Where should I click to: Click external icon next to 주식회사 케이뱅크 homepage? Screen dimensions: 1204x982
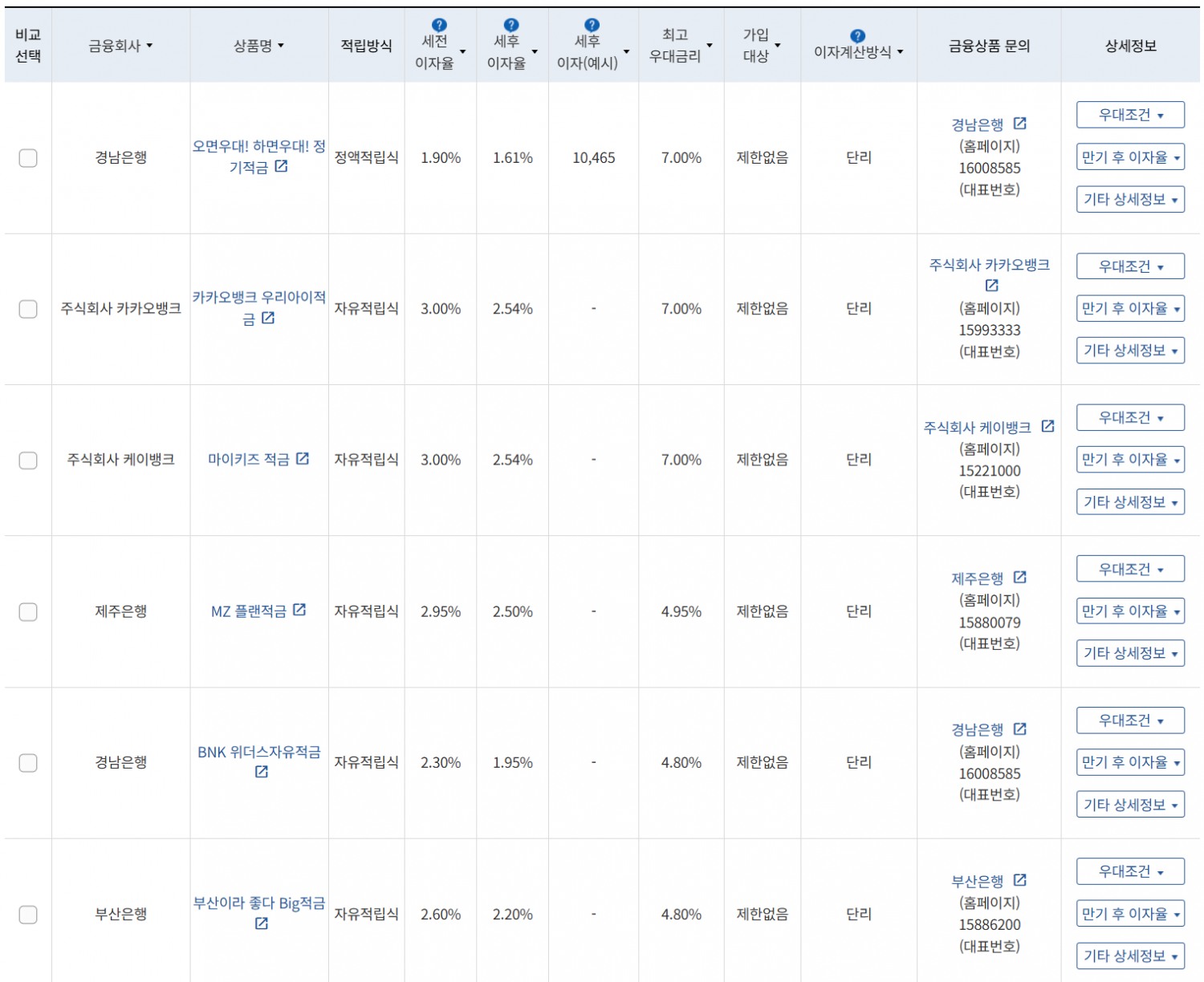click(x=1047, y=426)
